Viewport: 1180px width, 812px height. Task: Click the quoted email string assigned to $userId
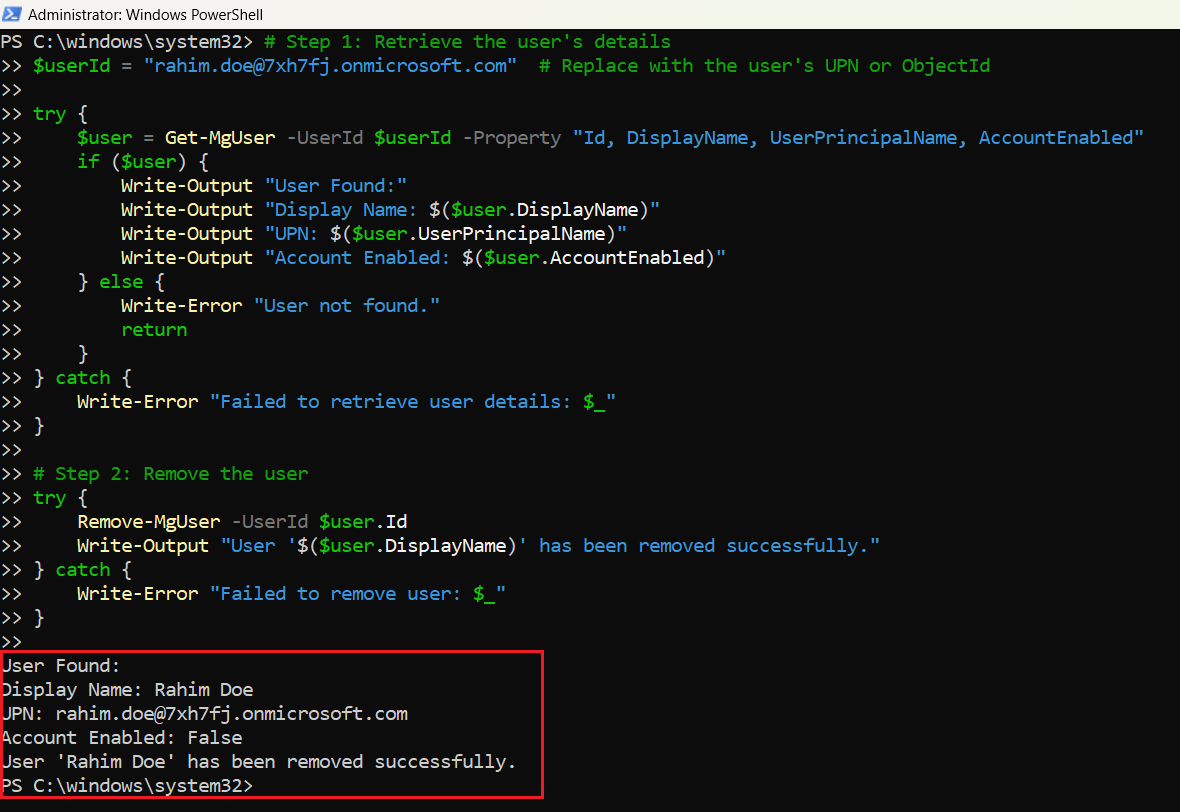[330, 65]
